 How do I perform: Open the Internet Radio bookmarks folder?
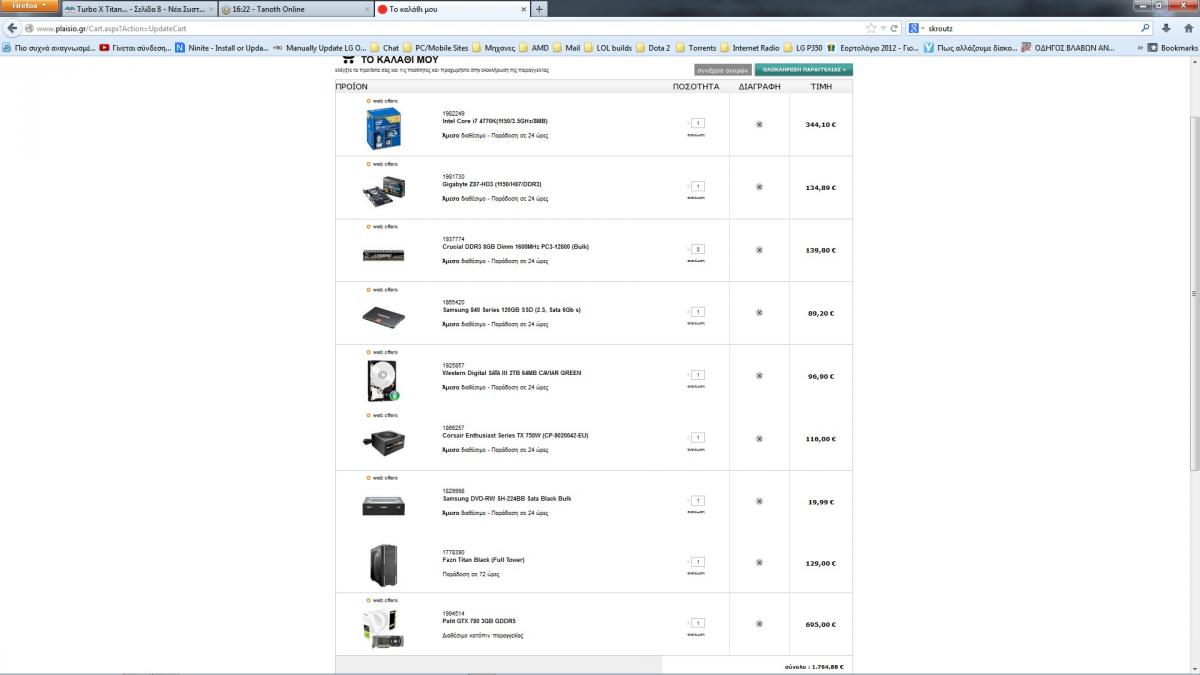(749, 47)
